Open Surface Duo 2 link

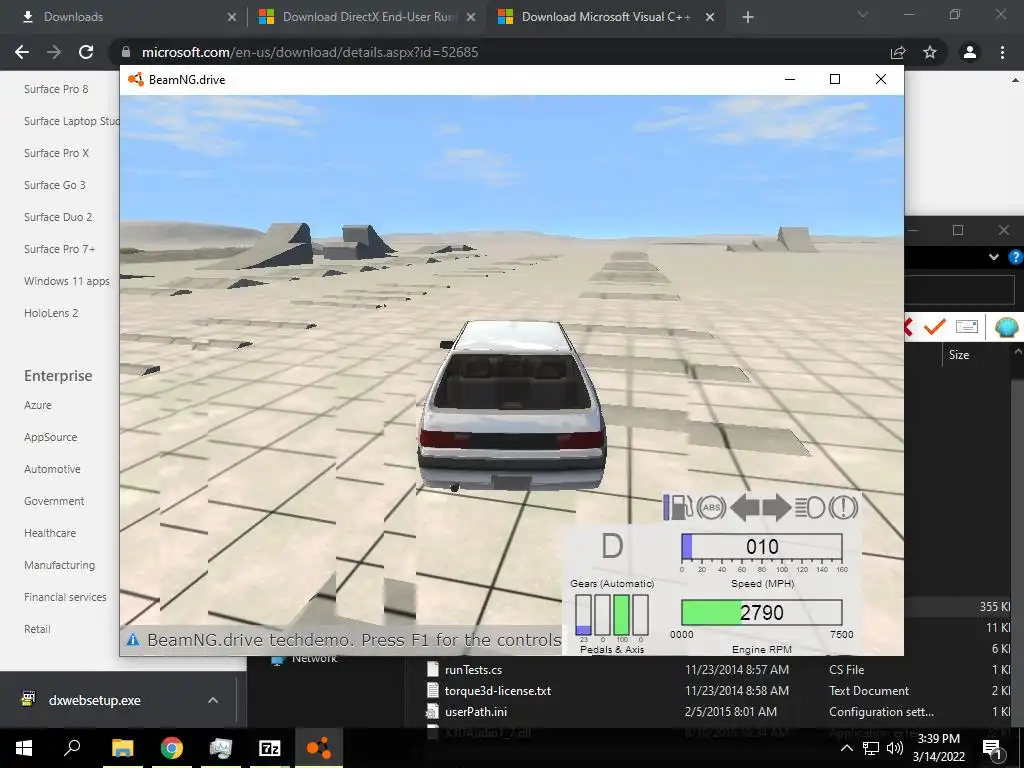(58, 217)
